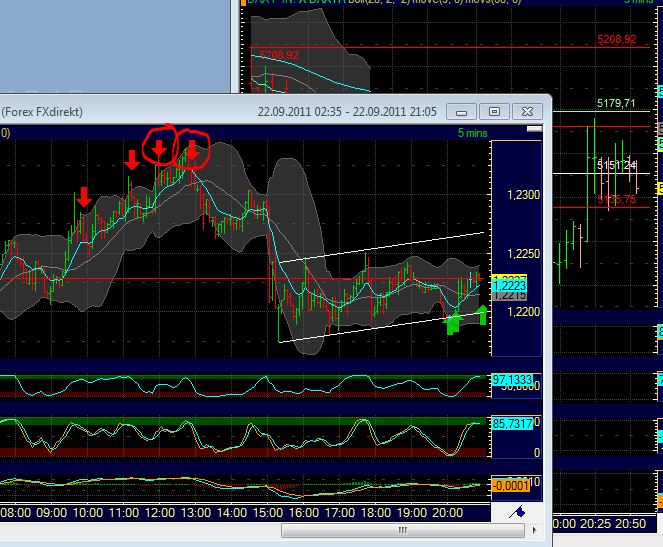Click the 97,1333 indicator value label
This screenshot has width=663, height=547.
coord(510,382)
